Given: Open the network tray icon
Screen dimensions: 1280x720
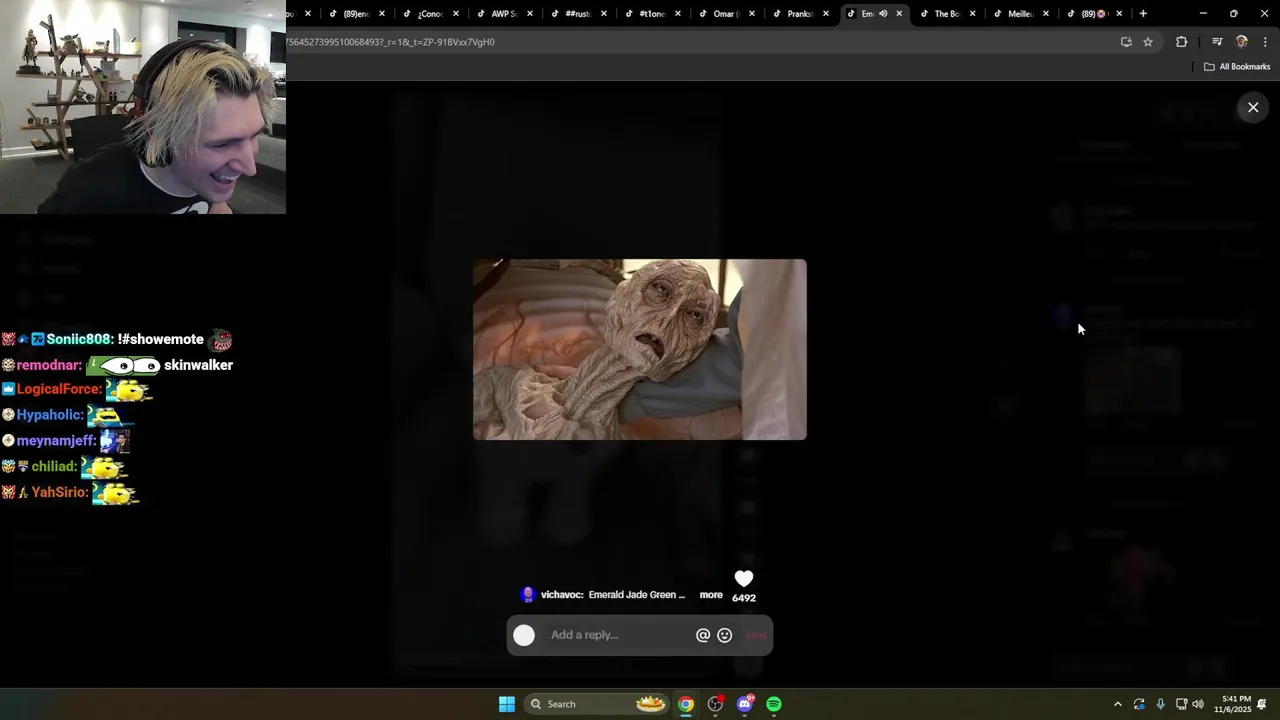Looking at the screenshot, I should (x=1181, y=704).
